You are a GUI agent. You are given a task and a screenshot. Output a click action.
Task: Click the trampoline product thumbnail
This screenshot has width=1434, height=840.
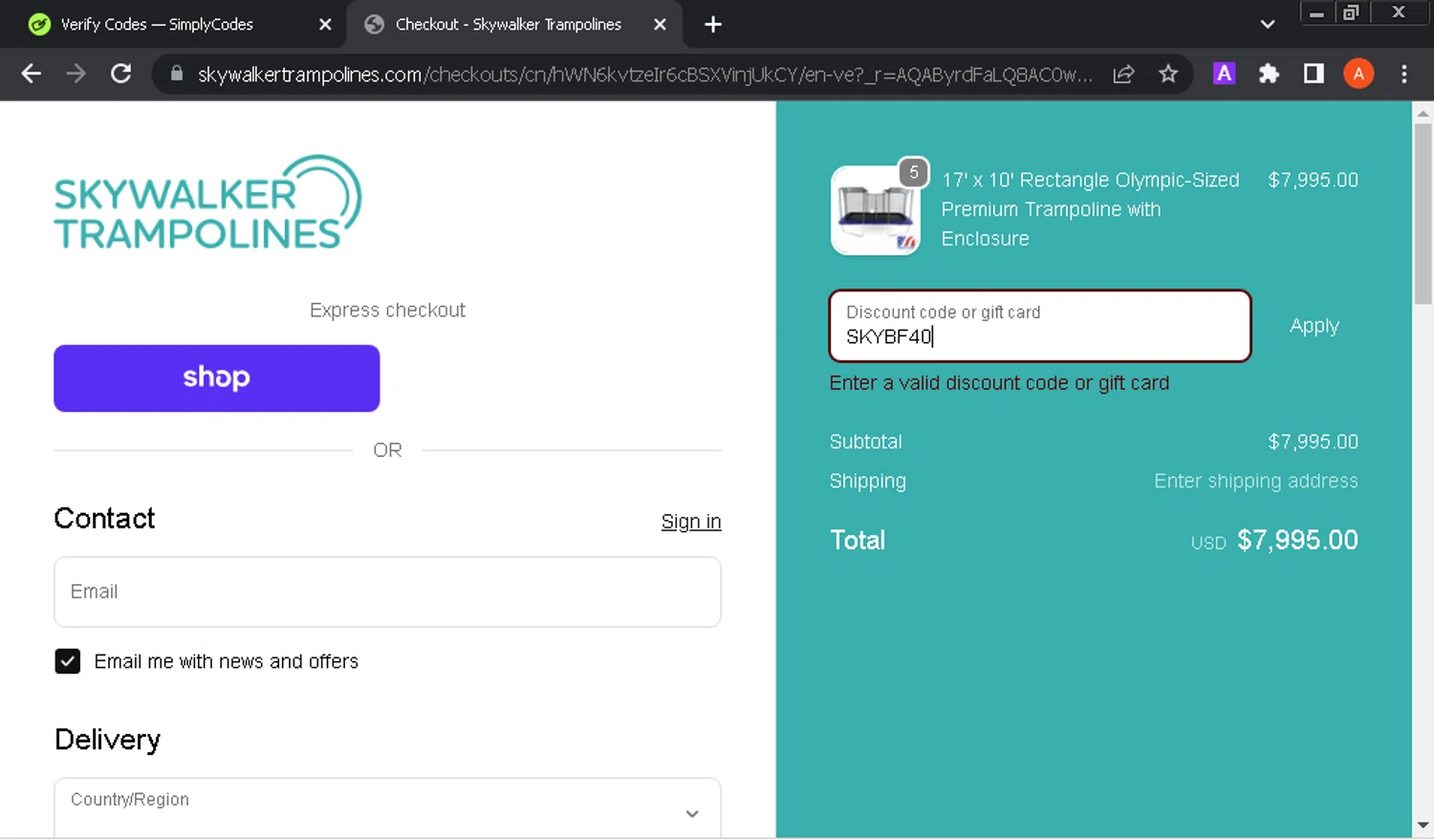click(876, 210)
